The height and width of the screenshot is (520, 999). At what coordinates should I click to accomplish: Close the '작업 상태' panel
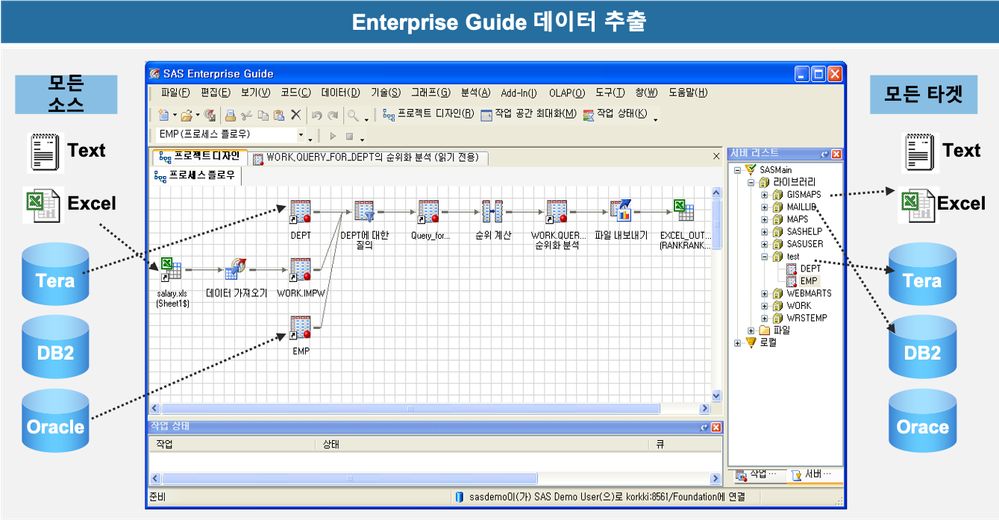pyautogui.click(x=716, y=427)
